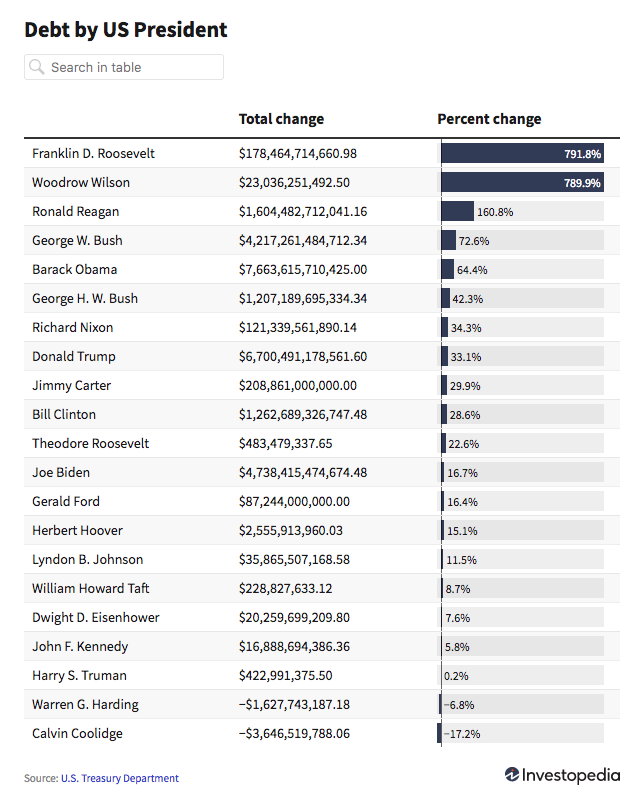The image size is (643, 800).
Task: Click George W. Bush's 72.6% bar
Action: tap(449, 241)
